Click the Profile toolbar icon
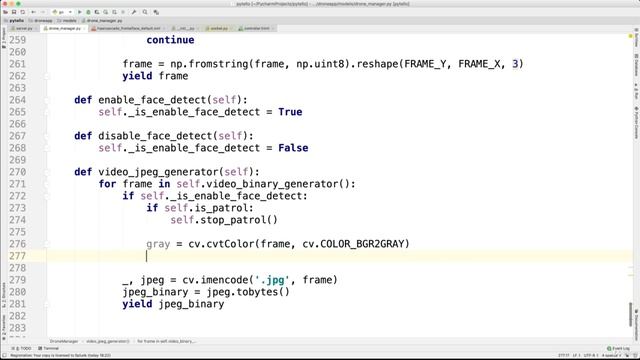 click(x=106, y=12)
